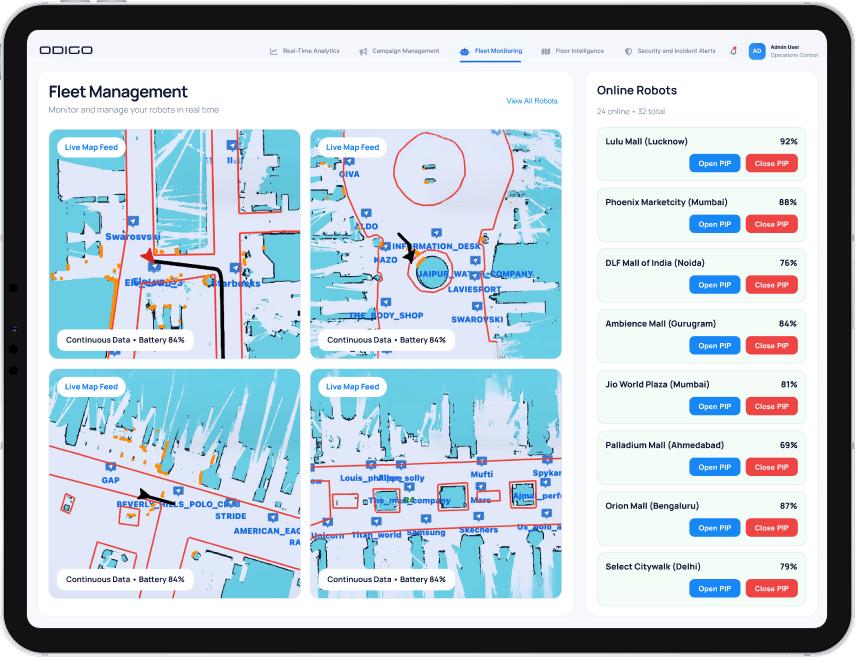Click the BEVERLY_HILLS_POLO_CLUB marker icon

[x=179, y=491]
